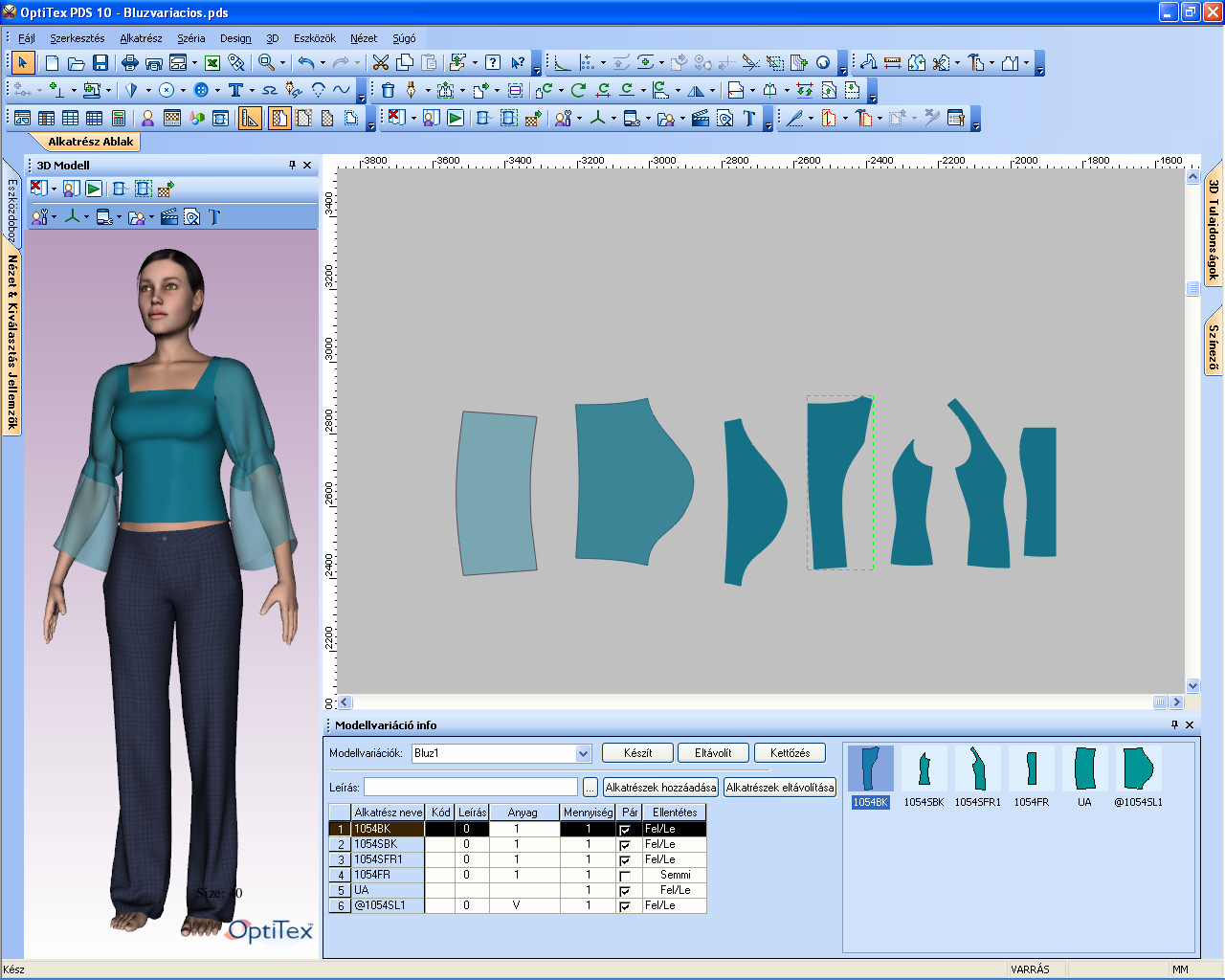Click the clear cloth red X icon in 3D Modell panel
This screenshot has width=1225, height=980.
(38, 189)
